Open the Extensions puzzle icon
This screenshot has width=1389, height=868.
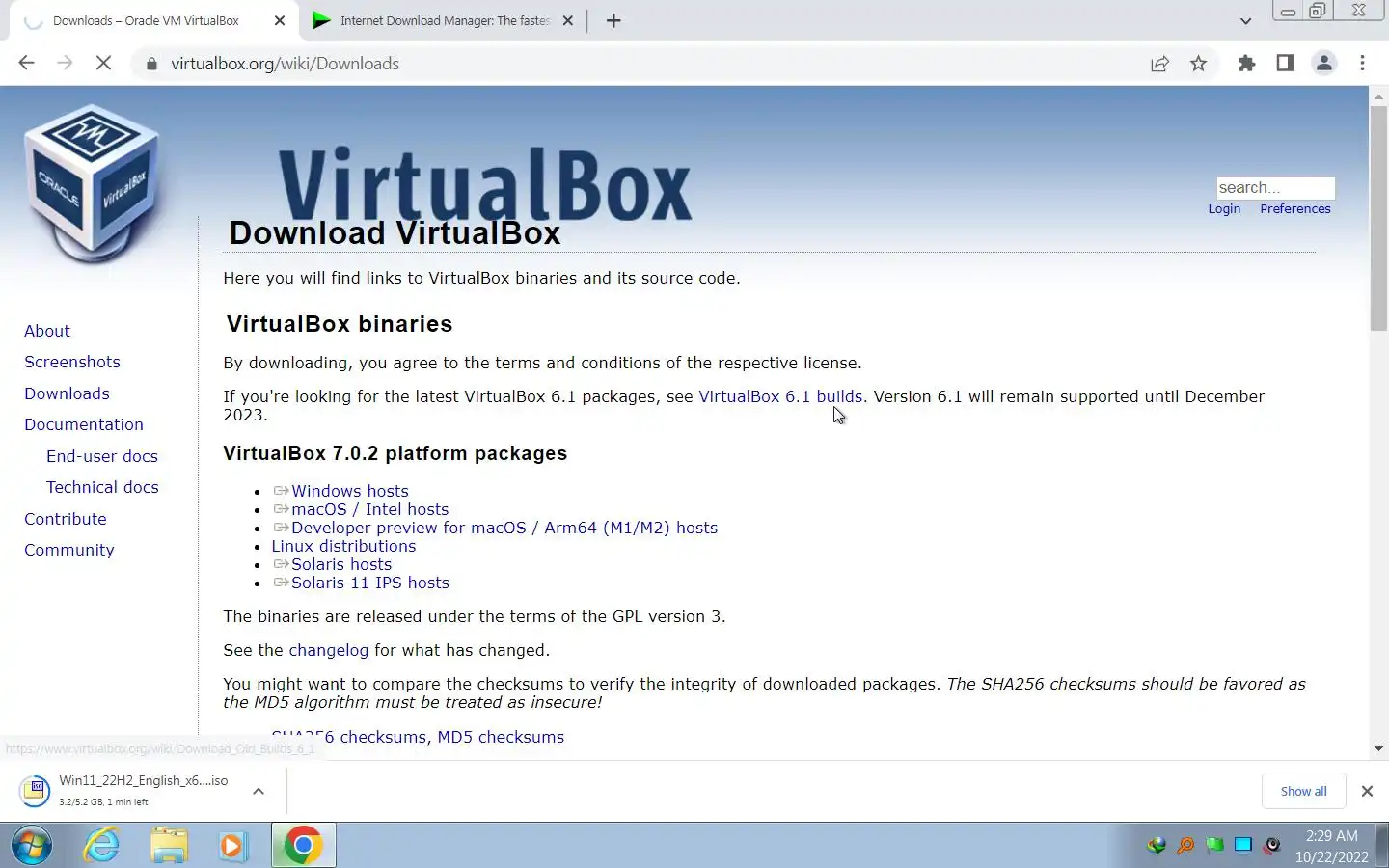click(x=1246, y=64)
